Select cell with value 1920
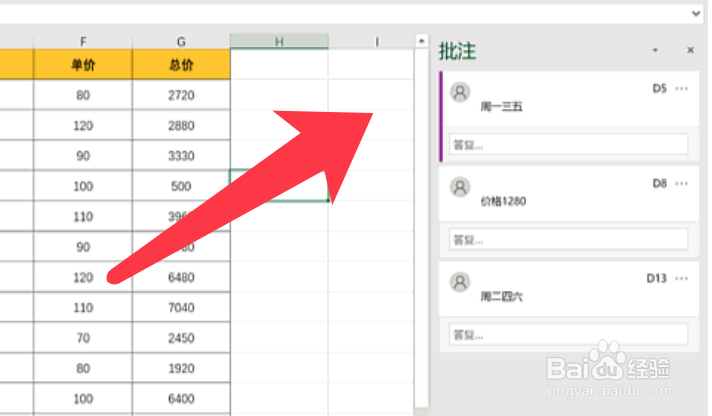The height and width of the screenshot is (416, 712). point(181,368)
